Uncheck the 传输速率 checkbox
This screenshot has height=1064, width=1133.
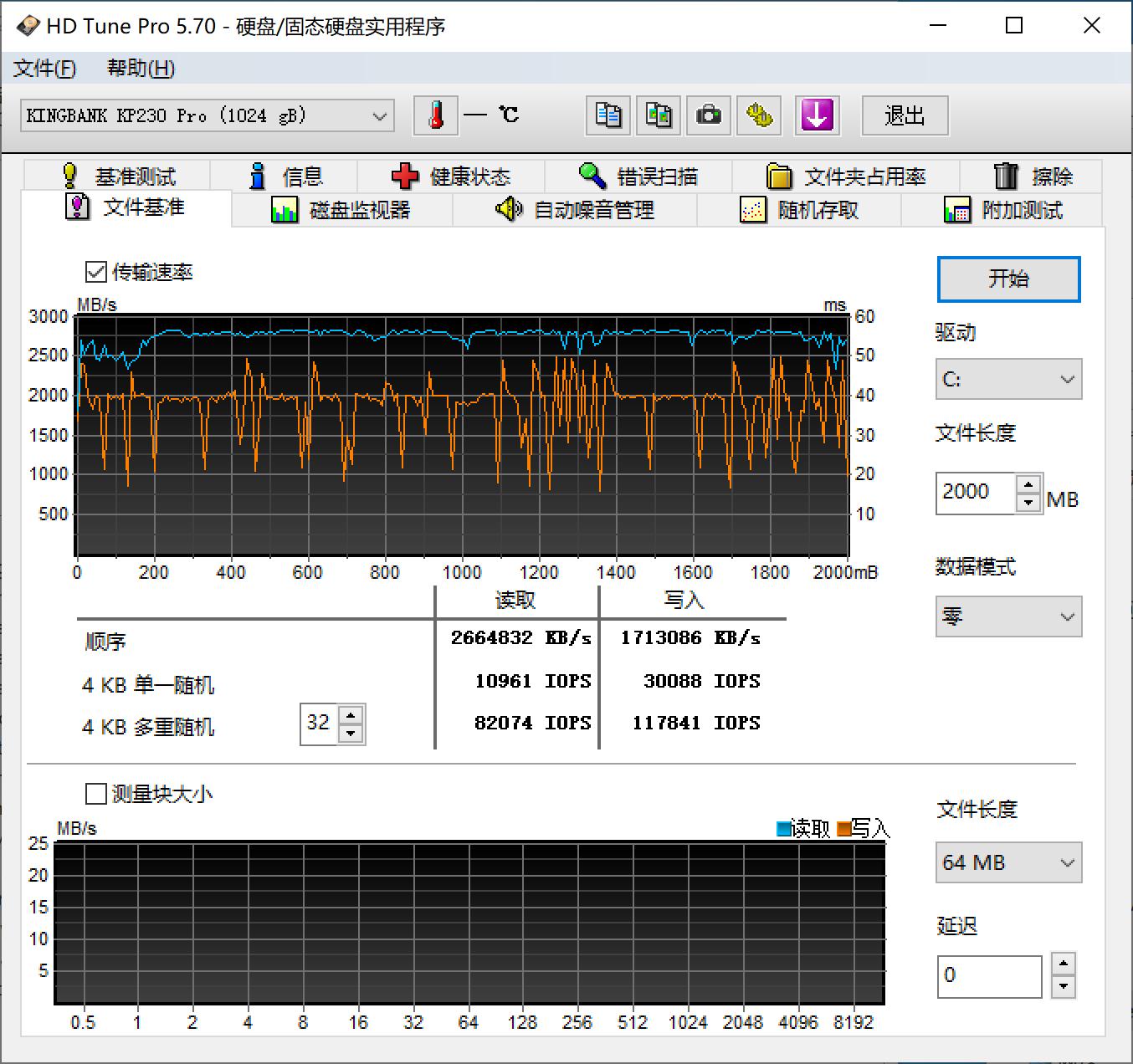[x=96, y=271]
